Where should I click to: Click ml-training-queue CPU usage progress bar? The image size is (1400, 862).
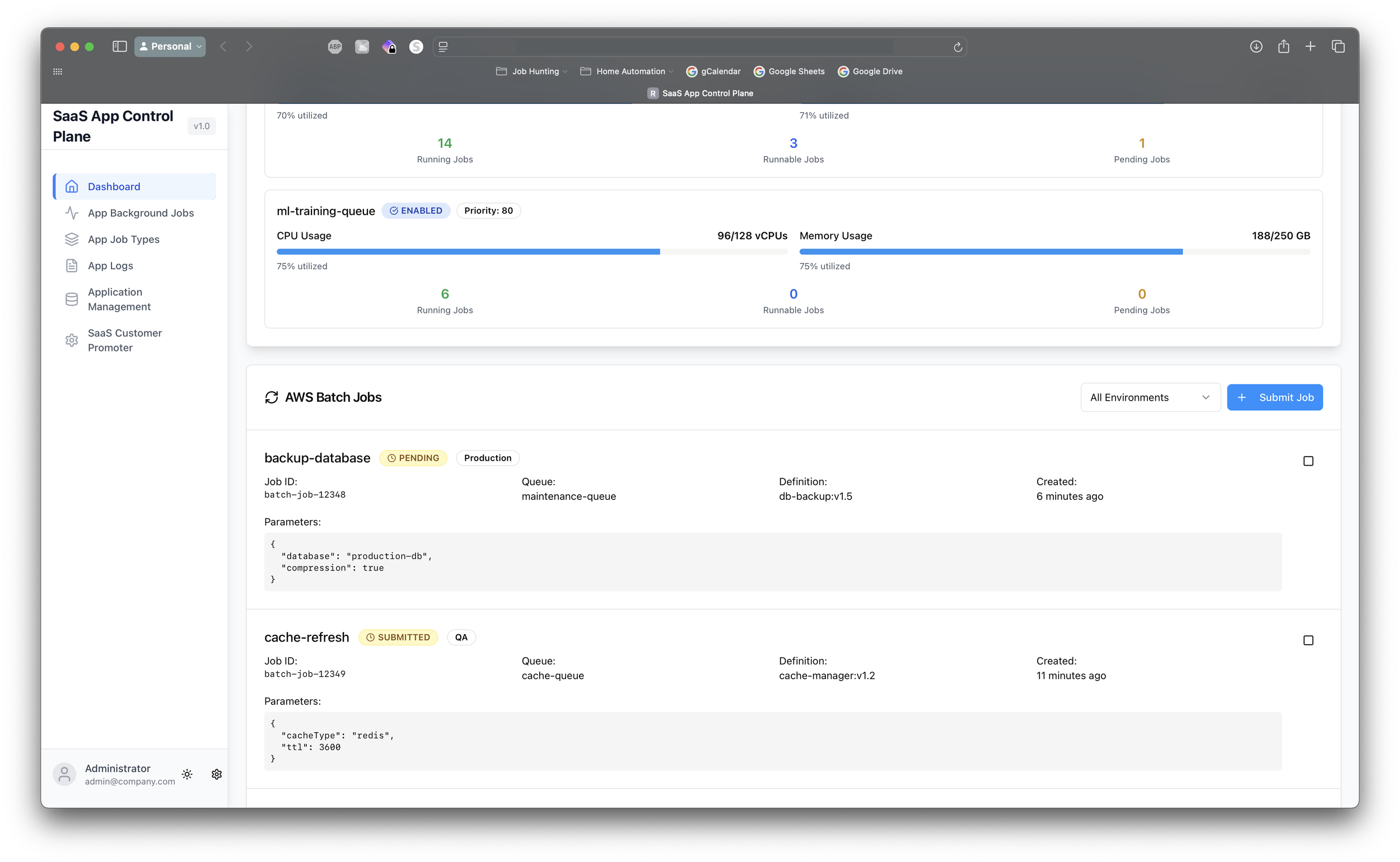pos(531,251)
